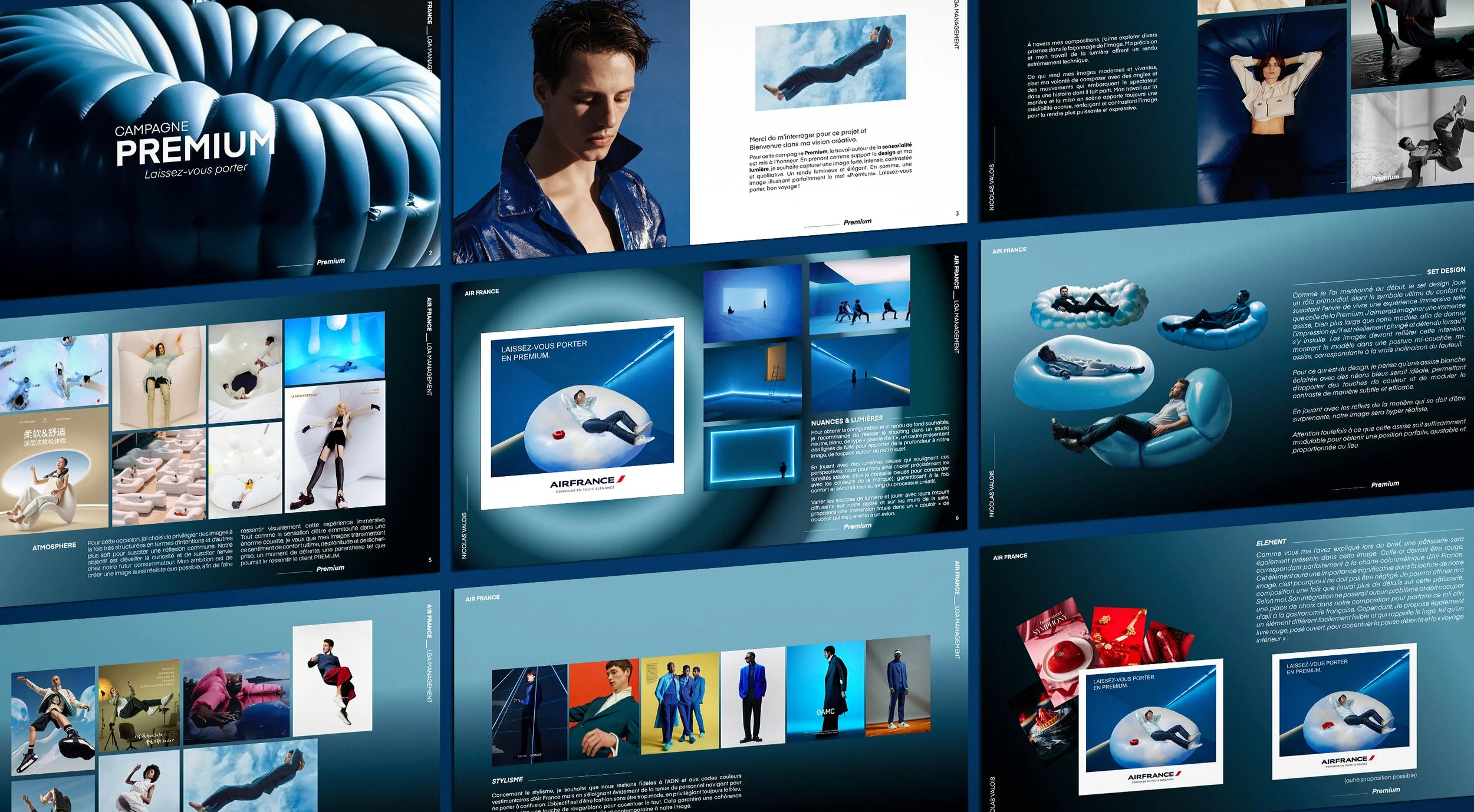Select the bright blue room image in Atmosphere slide

click(x=335, y=348)
